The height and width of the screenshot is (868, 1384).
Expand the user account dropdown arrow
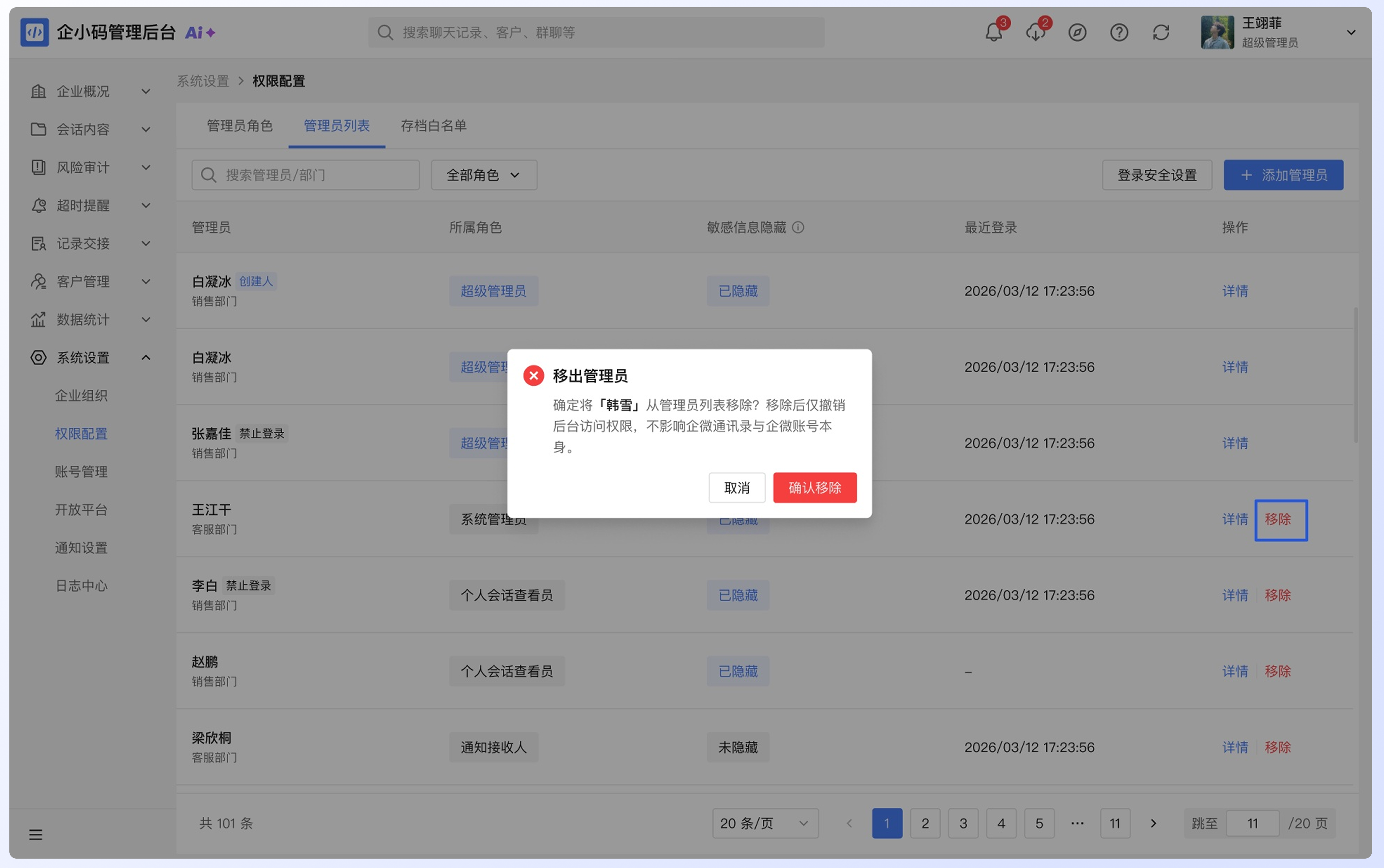[x=1351, y=33]
